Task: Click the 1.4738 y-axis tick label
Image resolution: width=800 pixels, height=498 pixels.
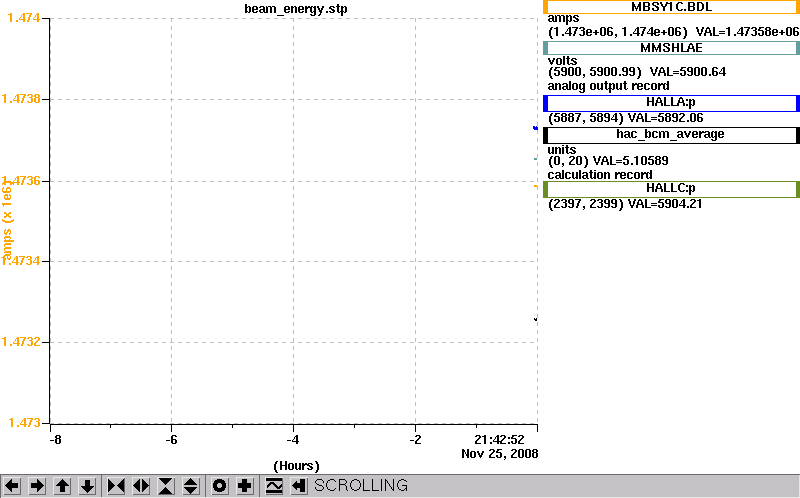Action: point(21,98)
